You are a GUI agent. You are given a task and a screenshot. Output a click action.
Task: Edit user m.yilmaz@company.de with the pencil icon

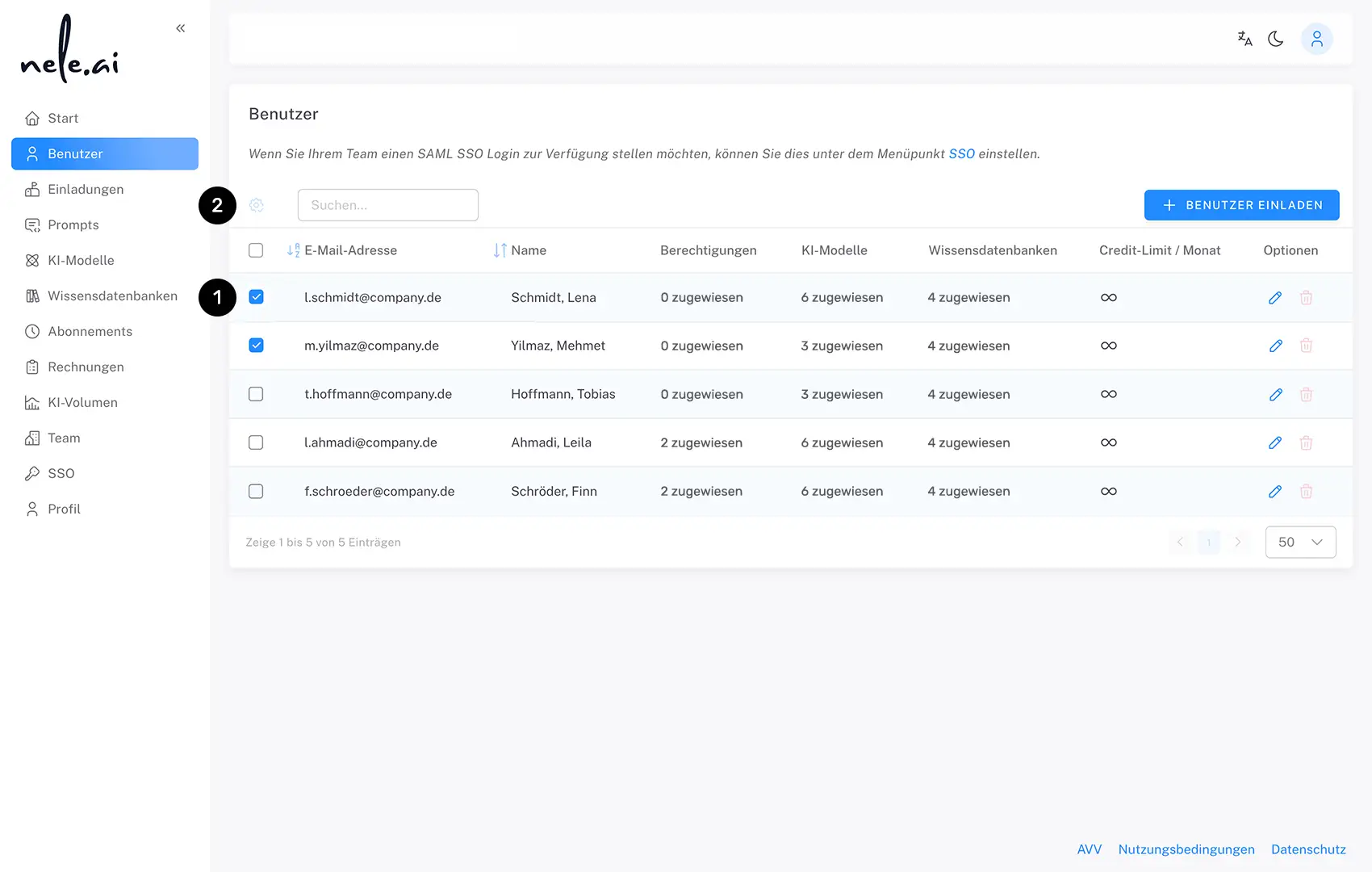coord(1275,346)
